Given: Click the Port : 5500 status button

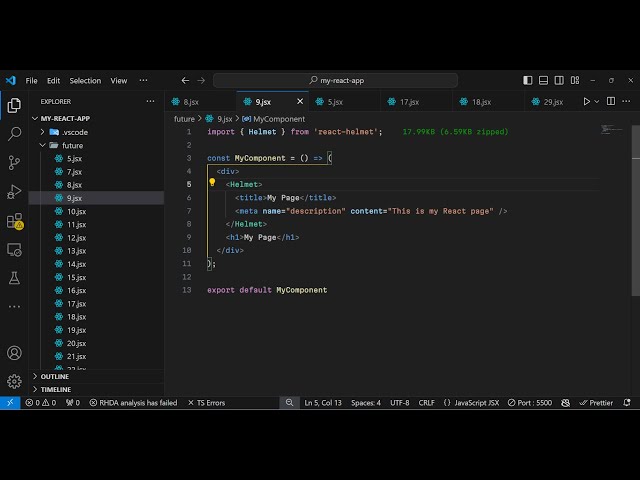Looking at the screenshot, I should 529,403.
